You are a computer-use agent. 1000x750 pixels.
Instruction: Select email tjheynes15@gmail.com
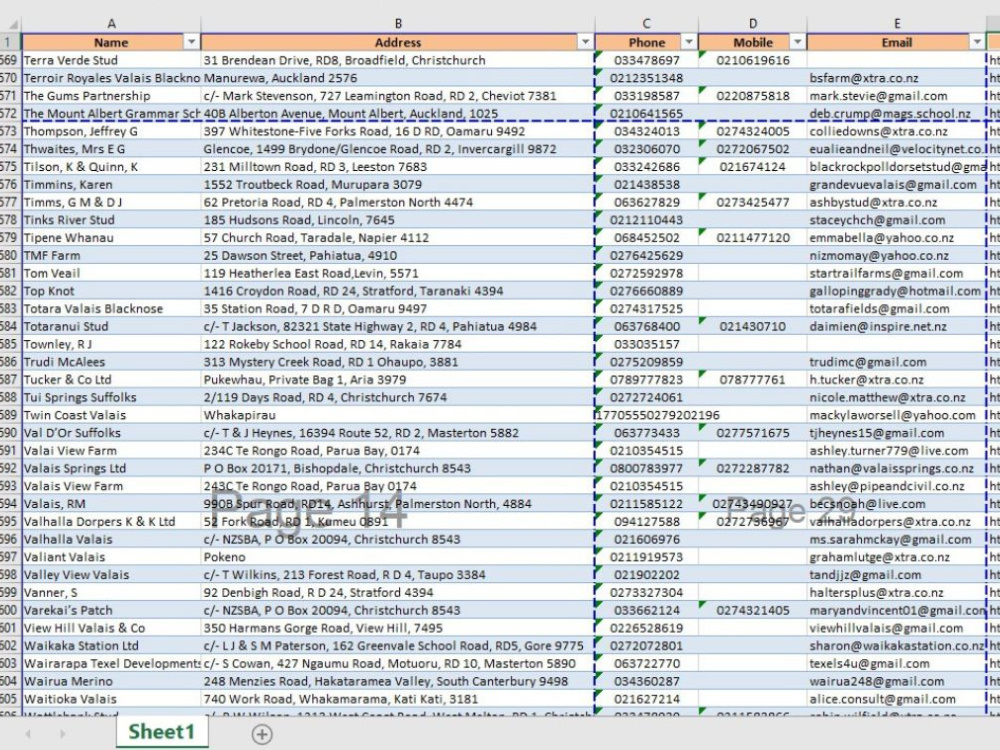pyautogui.click(x=896, y=432)
